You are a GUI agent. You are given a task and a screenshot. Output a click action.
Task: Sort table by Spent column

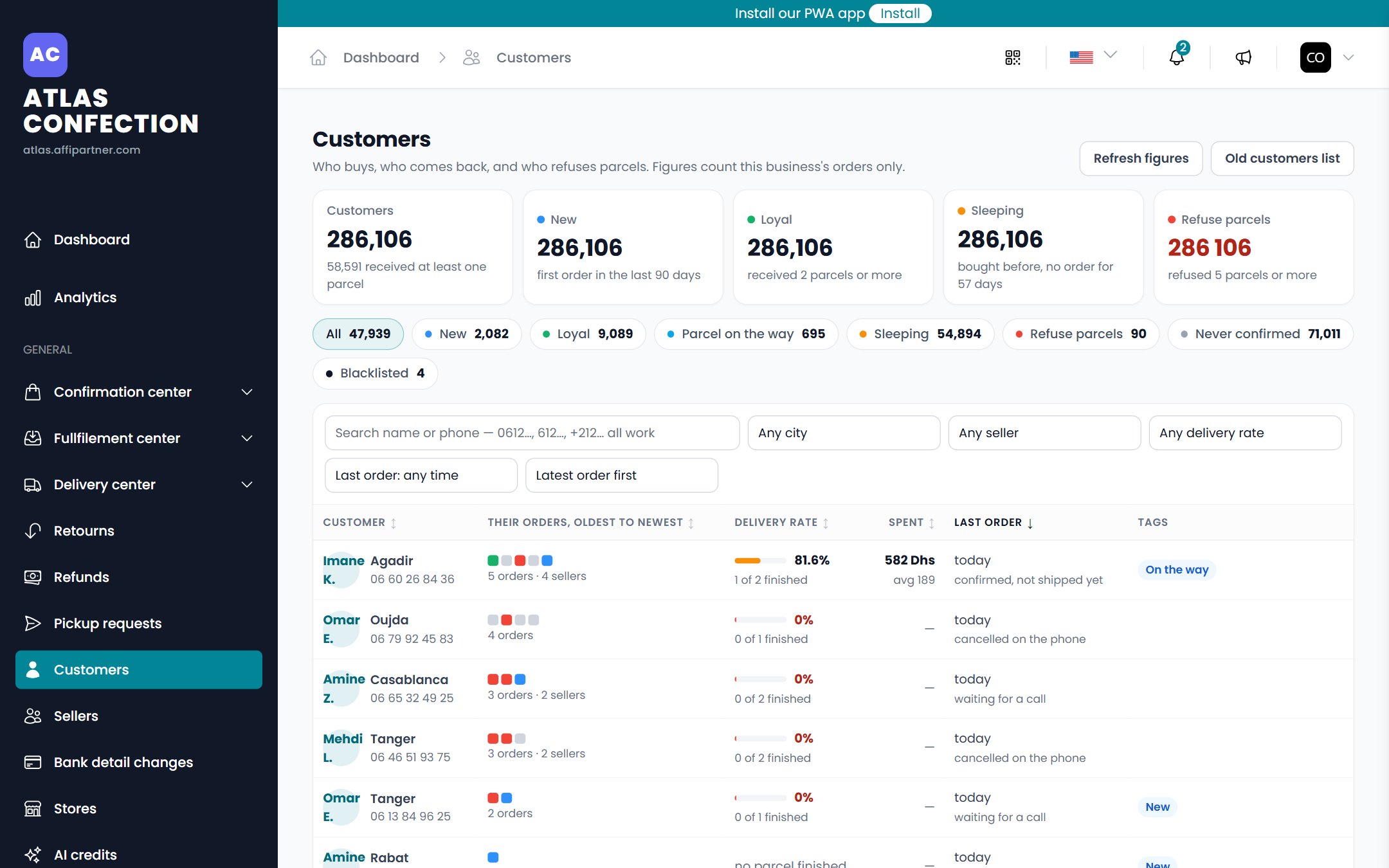[x=911, y=522]
